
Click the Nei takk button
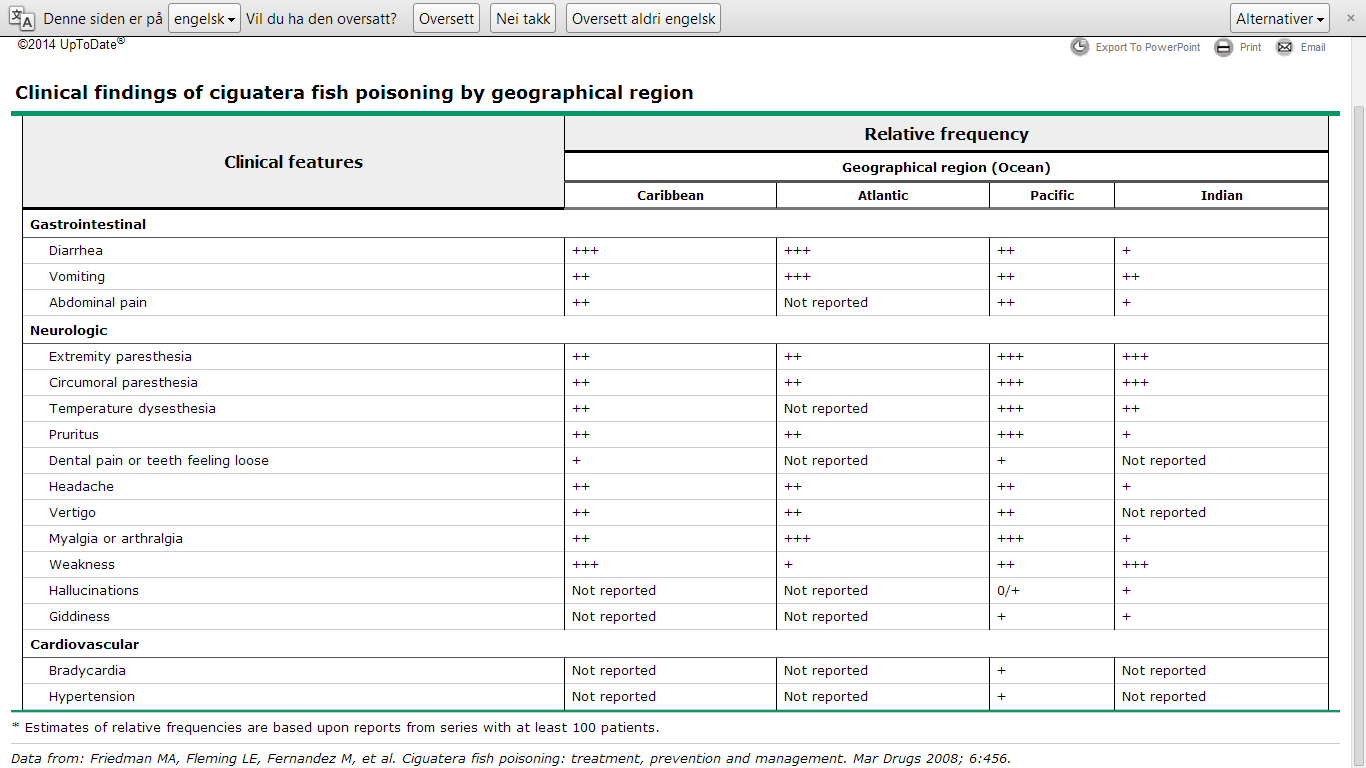click(x=523, y=18)
